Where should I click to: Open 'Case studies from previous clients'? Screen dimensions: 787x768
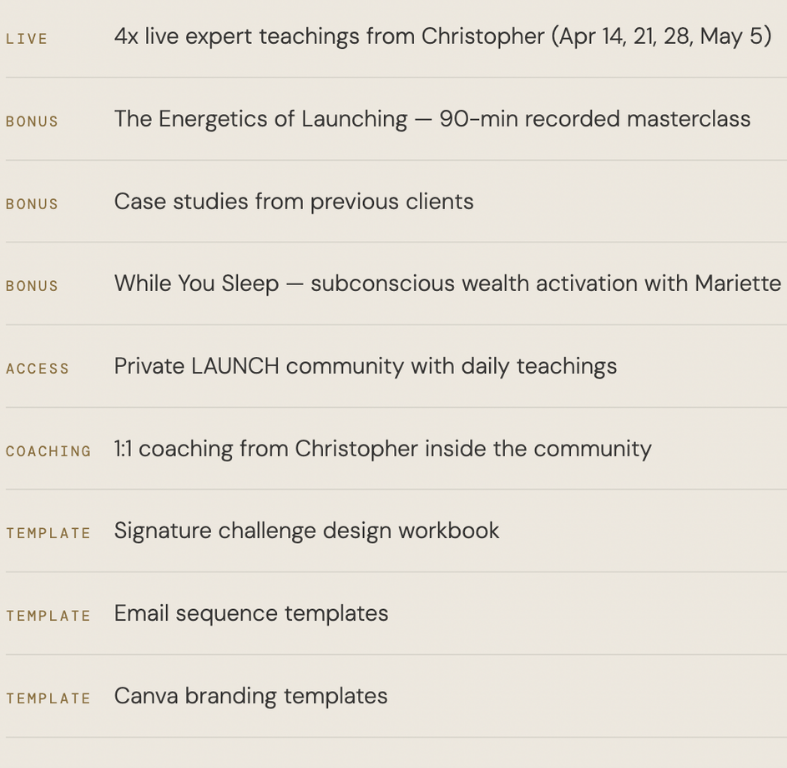pos(293,201)
